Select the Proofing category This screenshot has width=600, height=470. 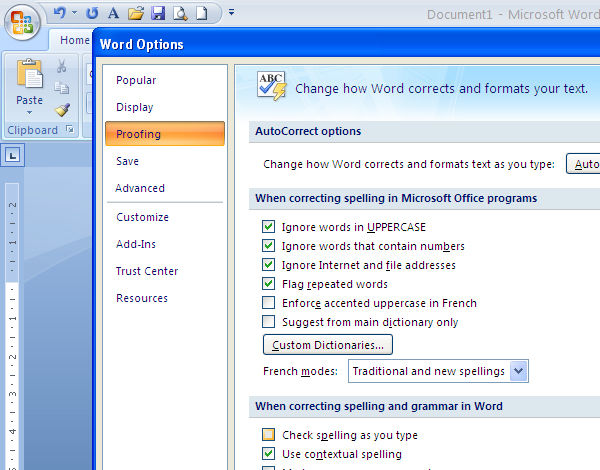[165, 134]
